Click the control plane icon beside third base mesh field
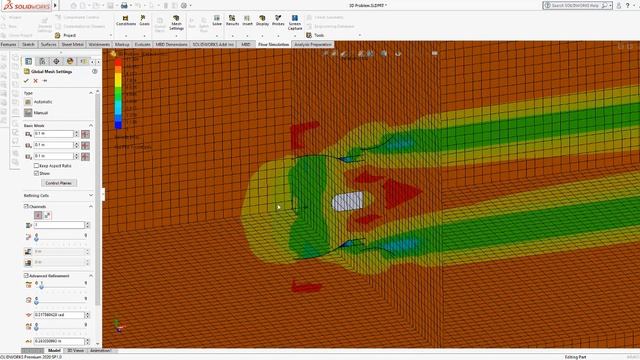This screenshot has height=360, width=640. [85, 156]
